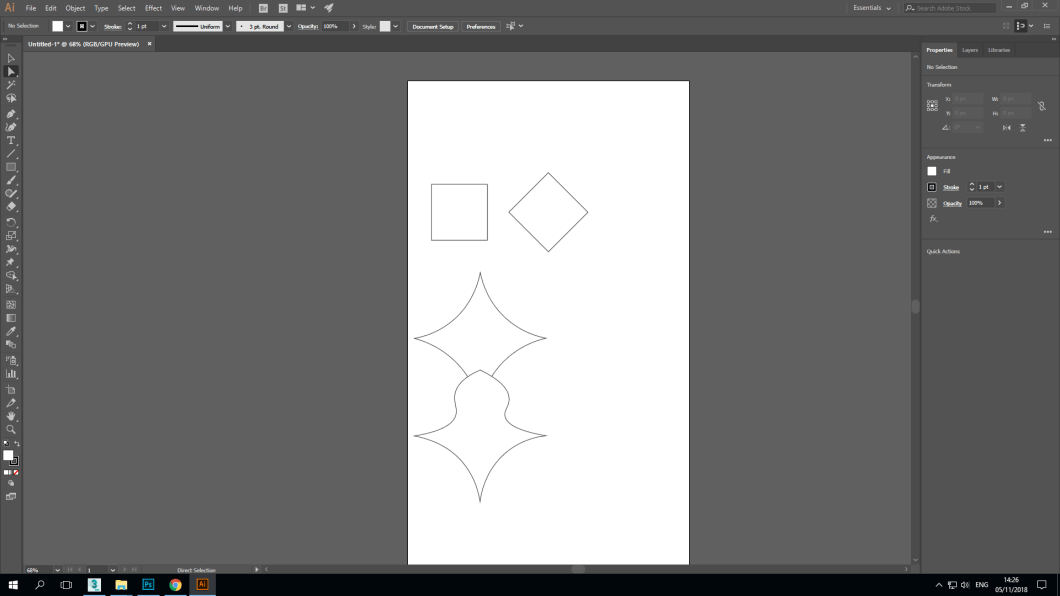
Task: Open Adobe Bridge with Br icon
Action: pyautogui.click(x=264, y=8)
